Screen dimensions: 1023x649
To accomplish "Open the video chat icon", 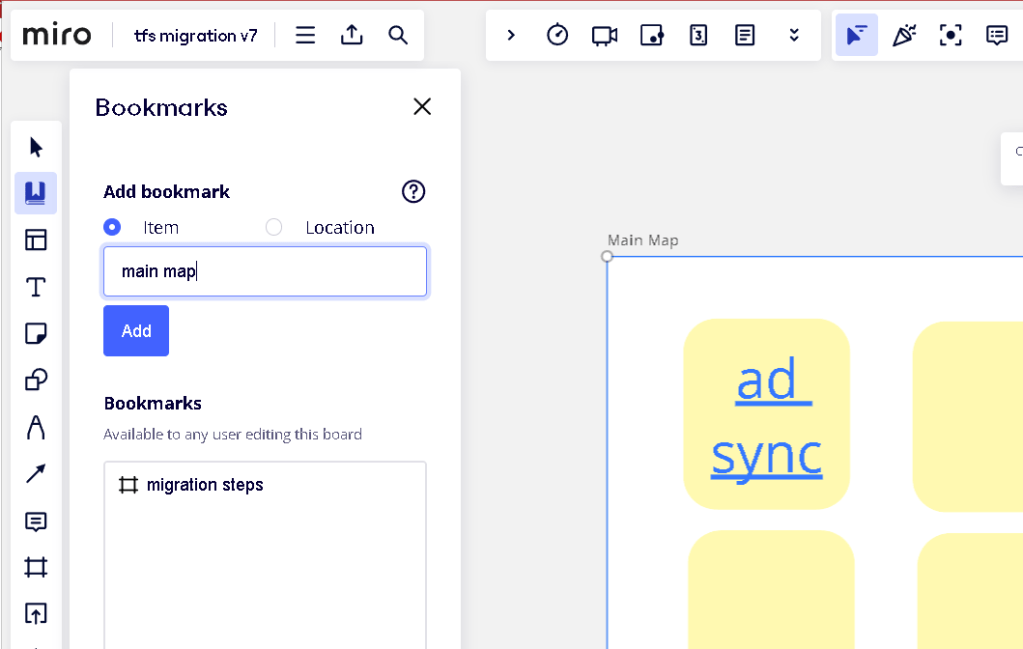I will click(604, 35).
